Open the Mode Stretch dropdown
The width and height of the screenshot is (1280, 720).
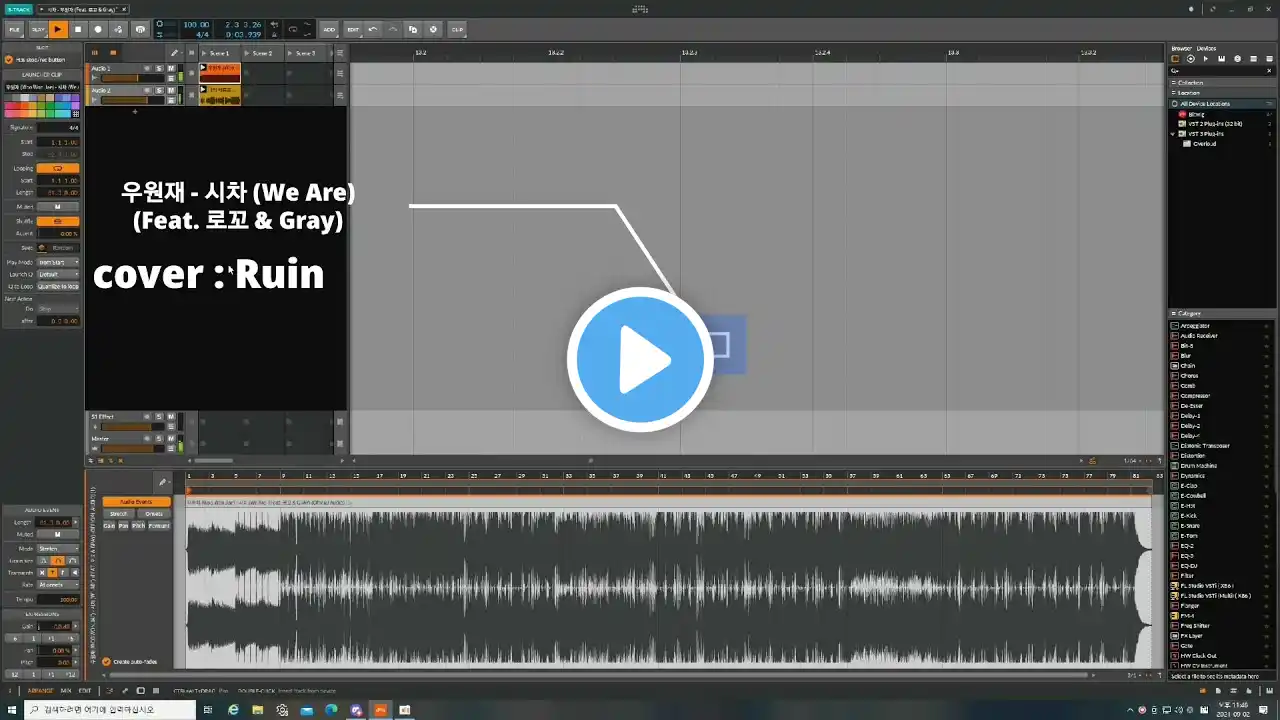pos(58,548)
